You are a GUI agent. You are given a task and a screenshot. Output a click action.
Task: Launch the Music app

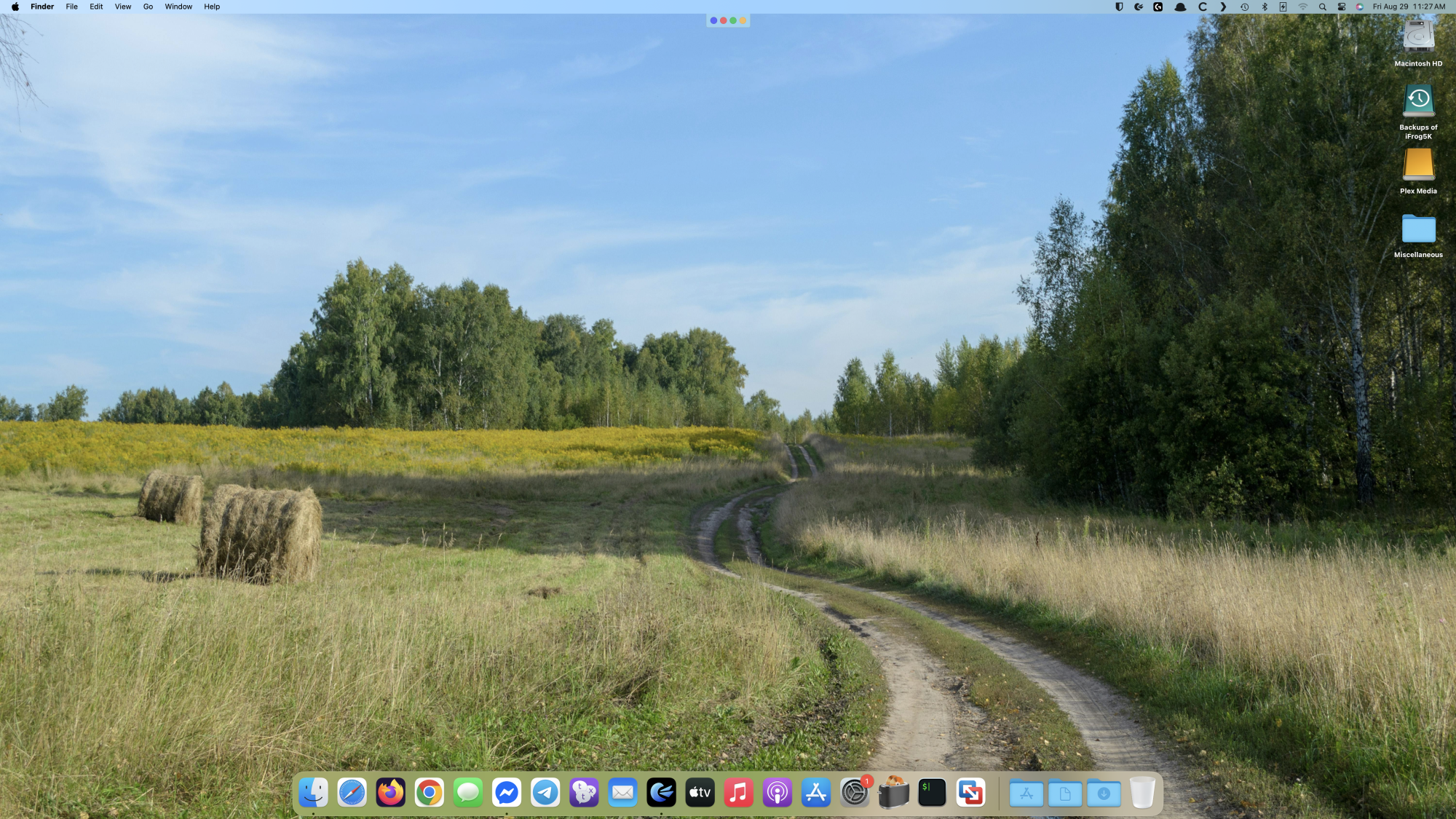pyautogui.click(x=738, y=793)
